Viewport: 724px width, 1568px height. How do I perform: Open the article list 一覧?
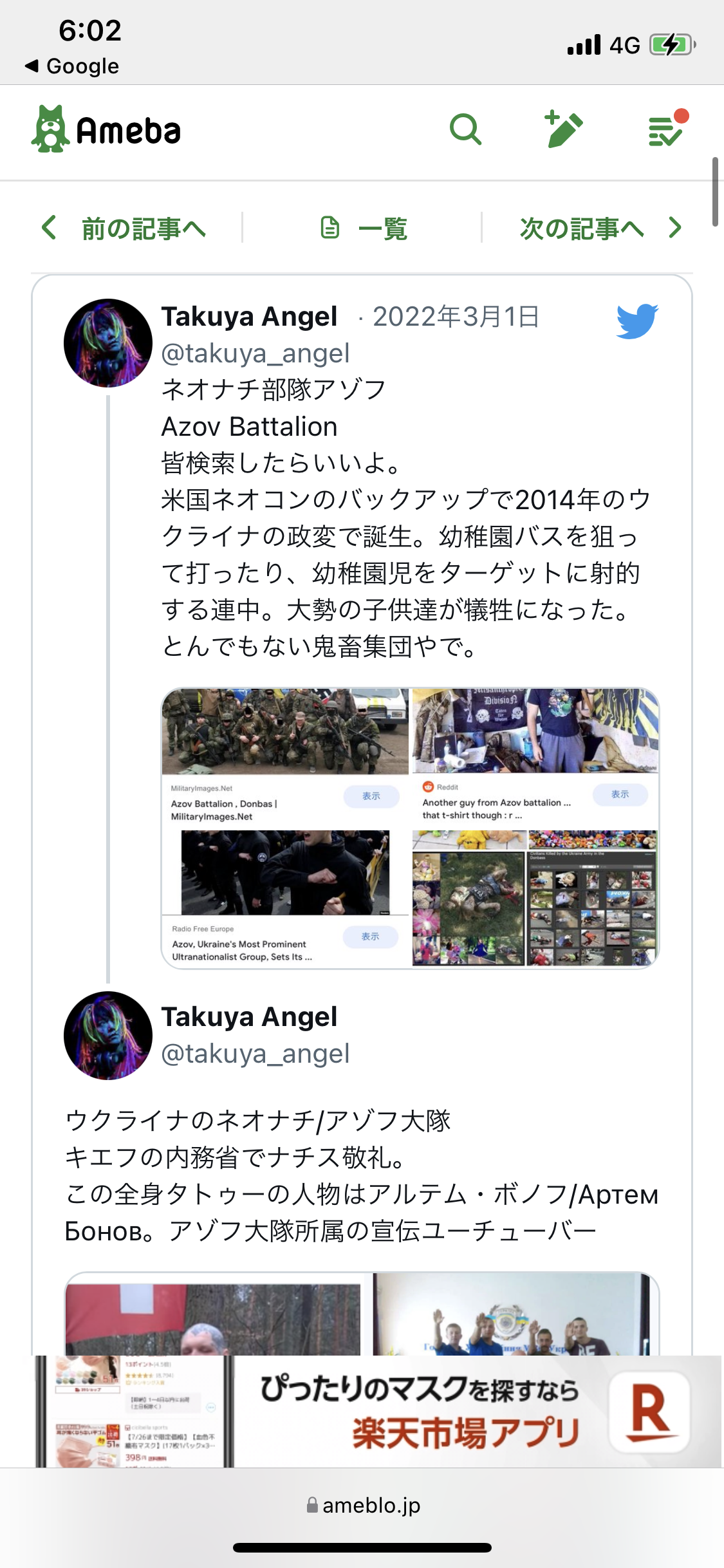(364, 229)
